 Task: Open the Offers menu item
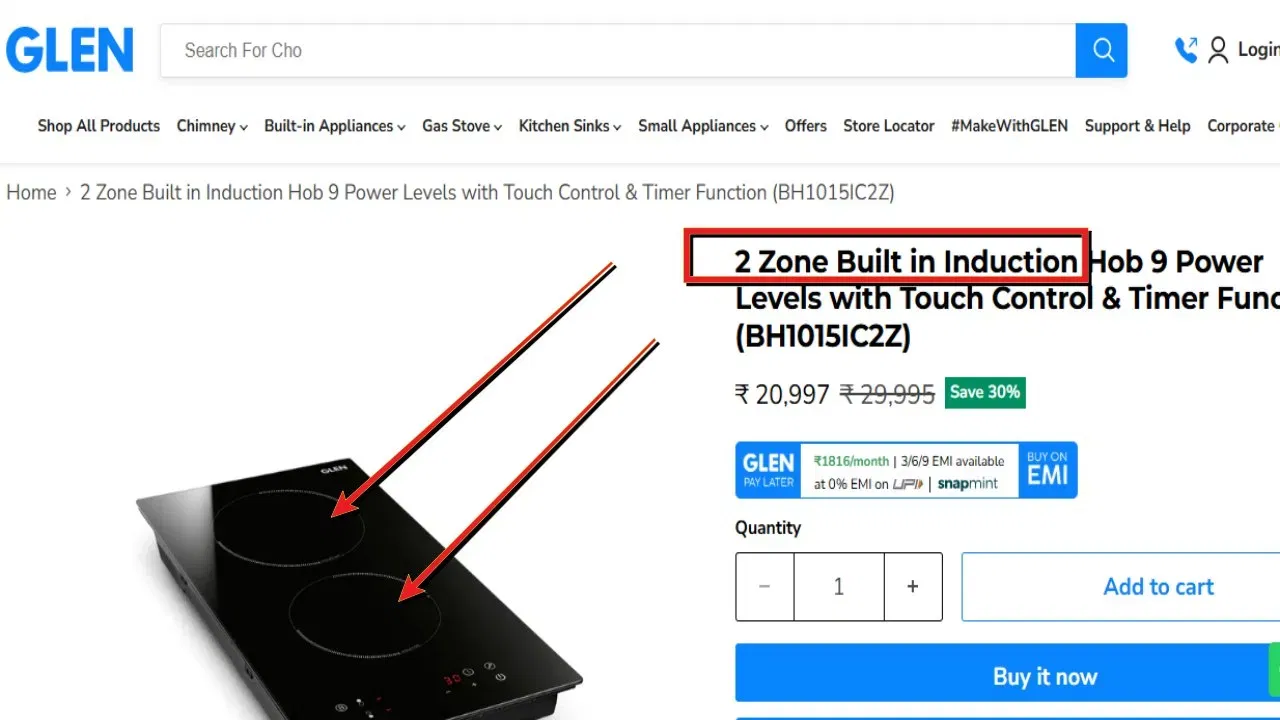click(806, 126)
